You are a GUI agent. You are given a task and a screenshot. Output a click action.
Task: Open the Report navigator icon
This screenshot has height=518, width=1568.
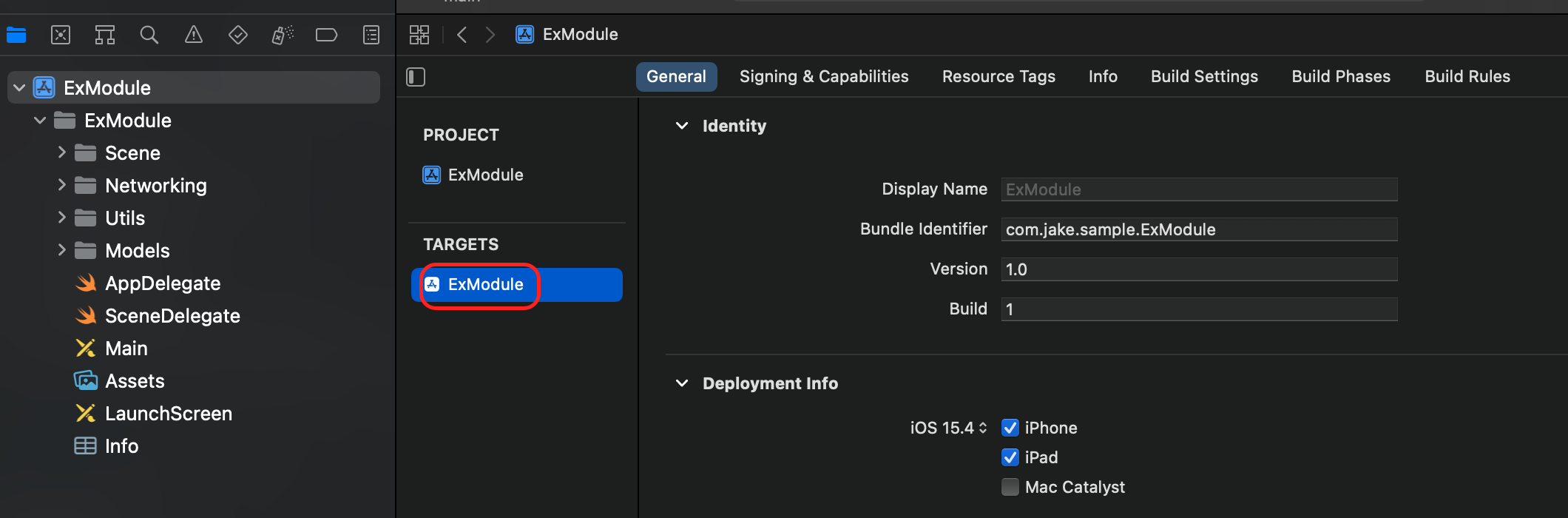(371, 35)
